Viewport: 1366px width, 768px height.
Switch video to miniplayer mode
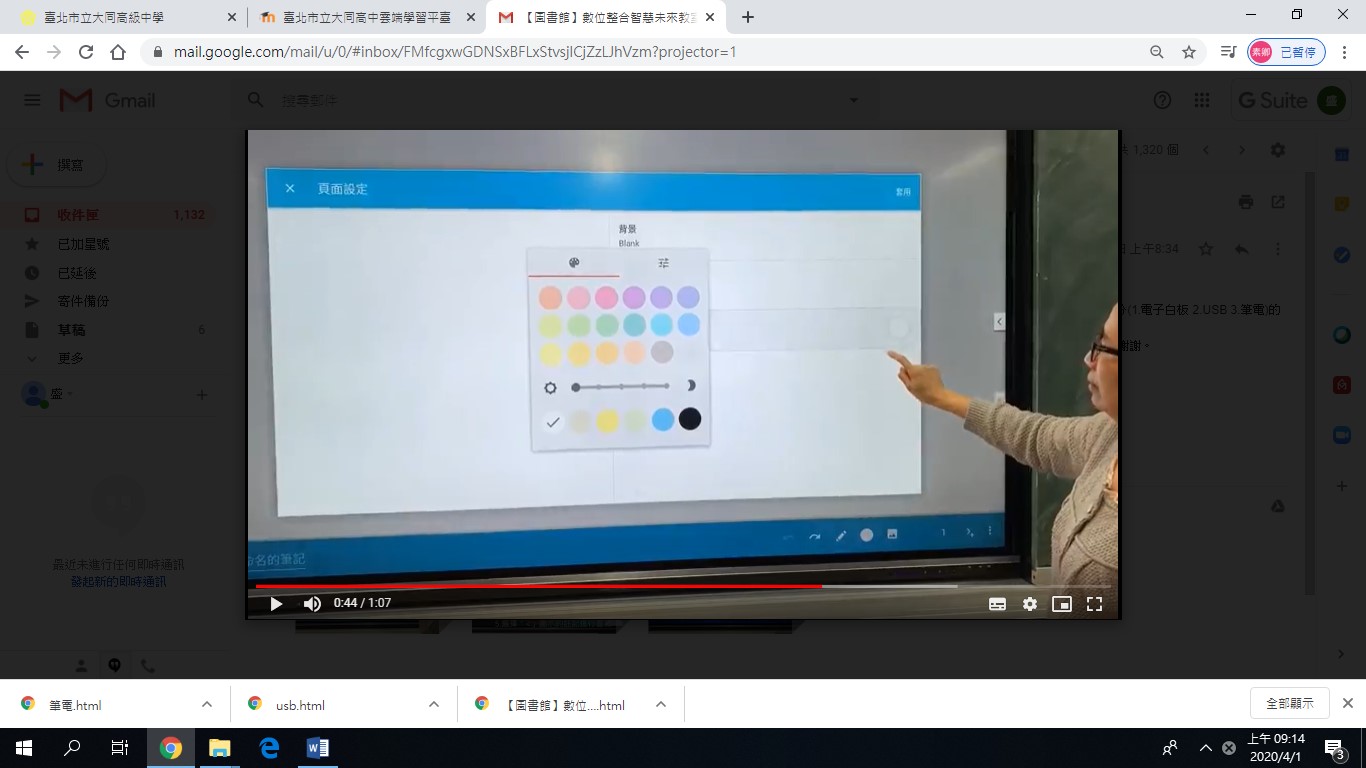(x=1062, y=604)
